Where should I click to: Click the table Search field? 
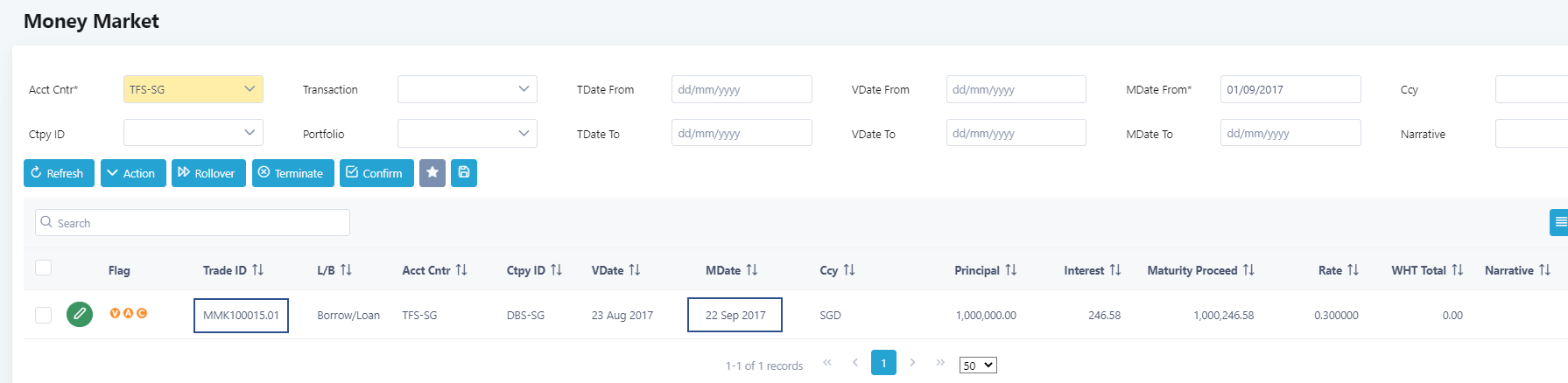click(193, 223)
